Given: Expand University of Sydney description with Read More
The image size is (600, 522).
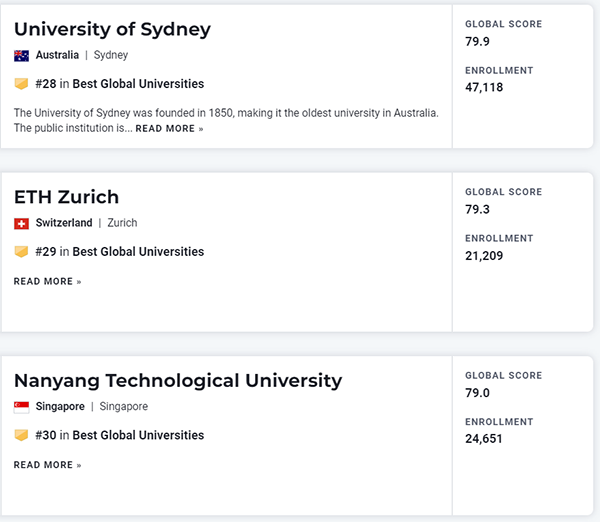Looking at the screenshot, I should pos(169,129).
